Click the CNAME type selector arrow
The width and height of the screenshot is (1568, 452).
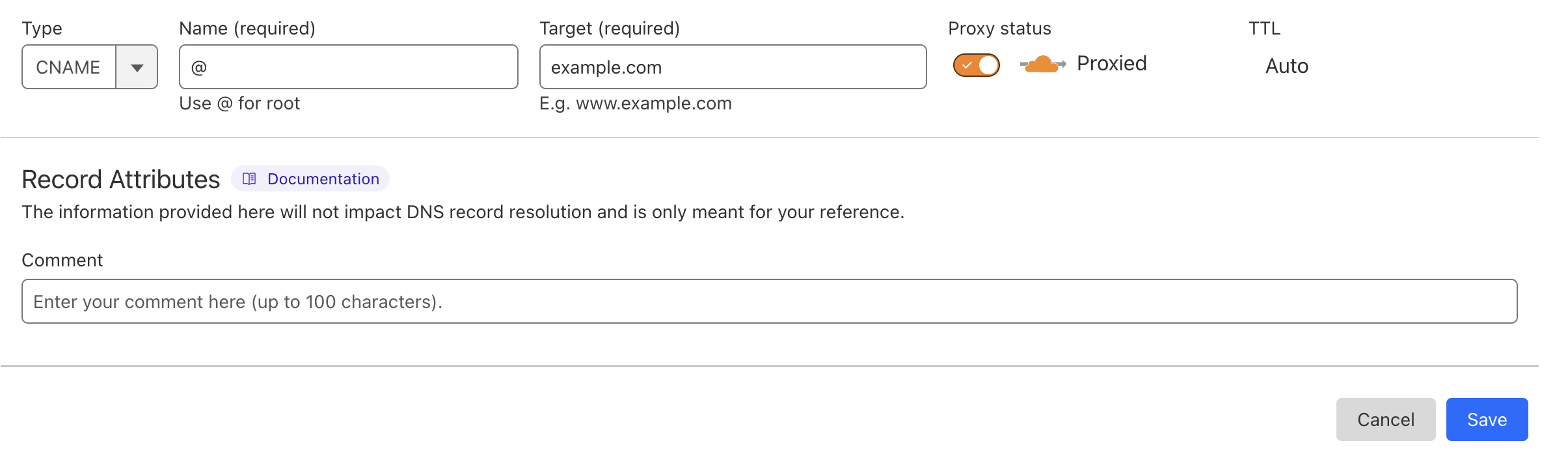pos(137,66)
